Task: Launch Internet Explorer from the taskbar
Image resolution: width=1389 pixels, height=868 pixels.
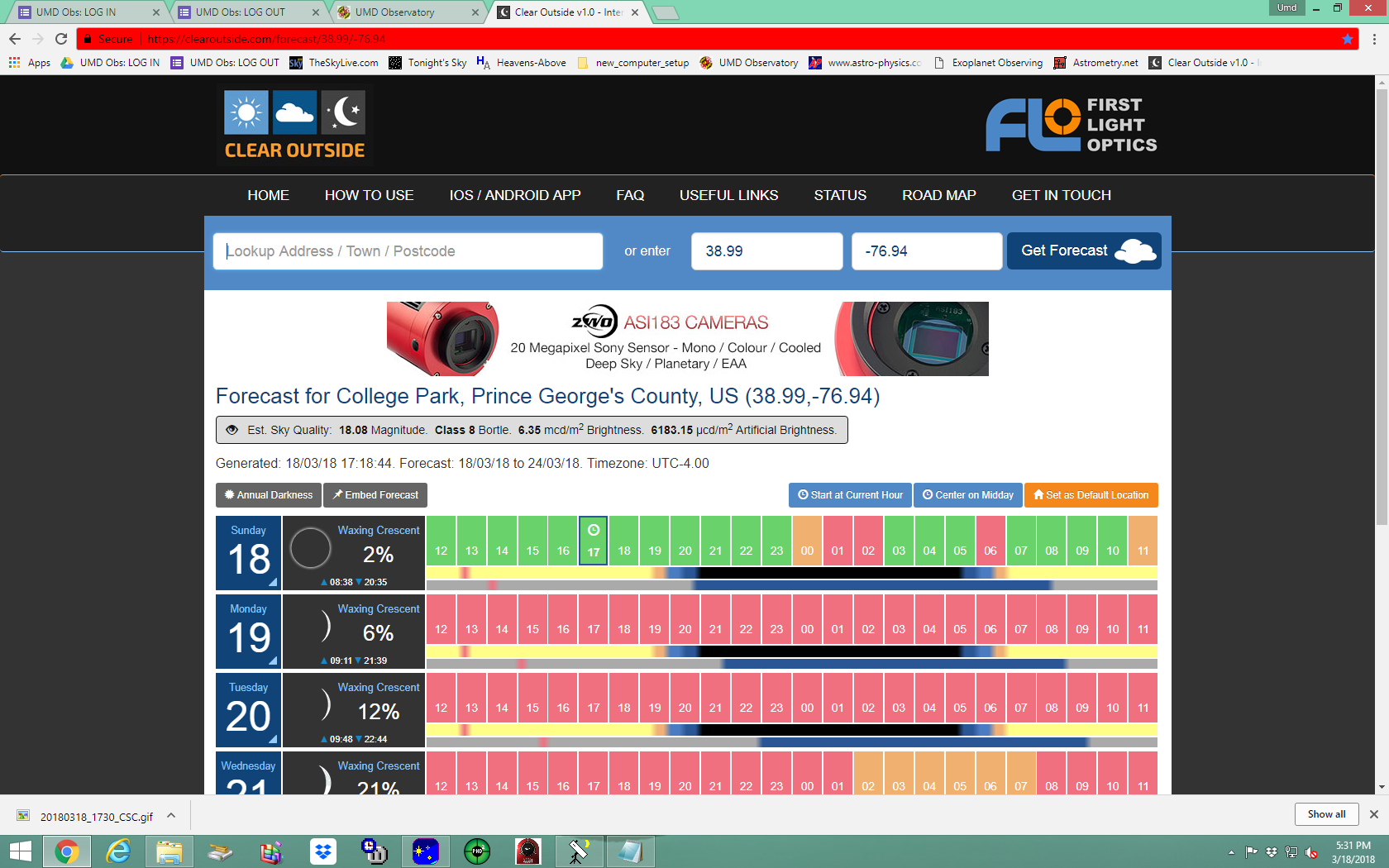Action: (118, 851)
